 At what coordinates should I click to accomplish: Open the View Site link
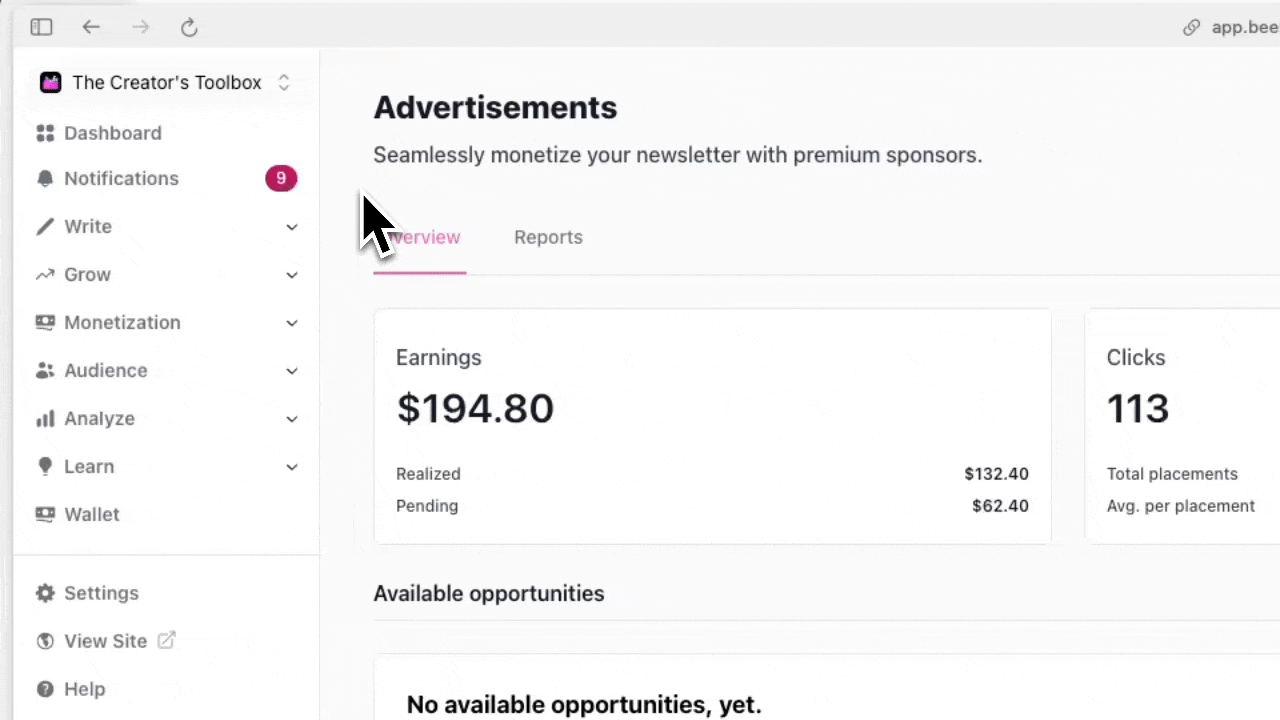[105, 641]
